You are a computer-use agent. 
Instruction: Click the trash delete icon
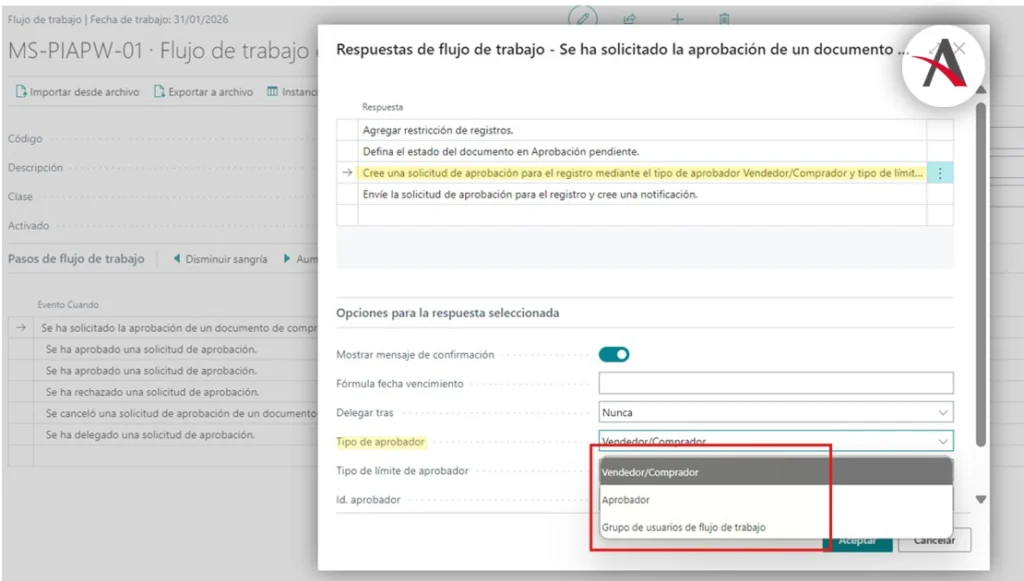click(724, 19)
